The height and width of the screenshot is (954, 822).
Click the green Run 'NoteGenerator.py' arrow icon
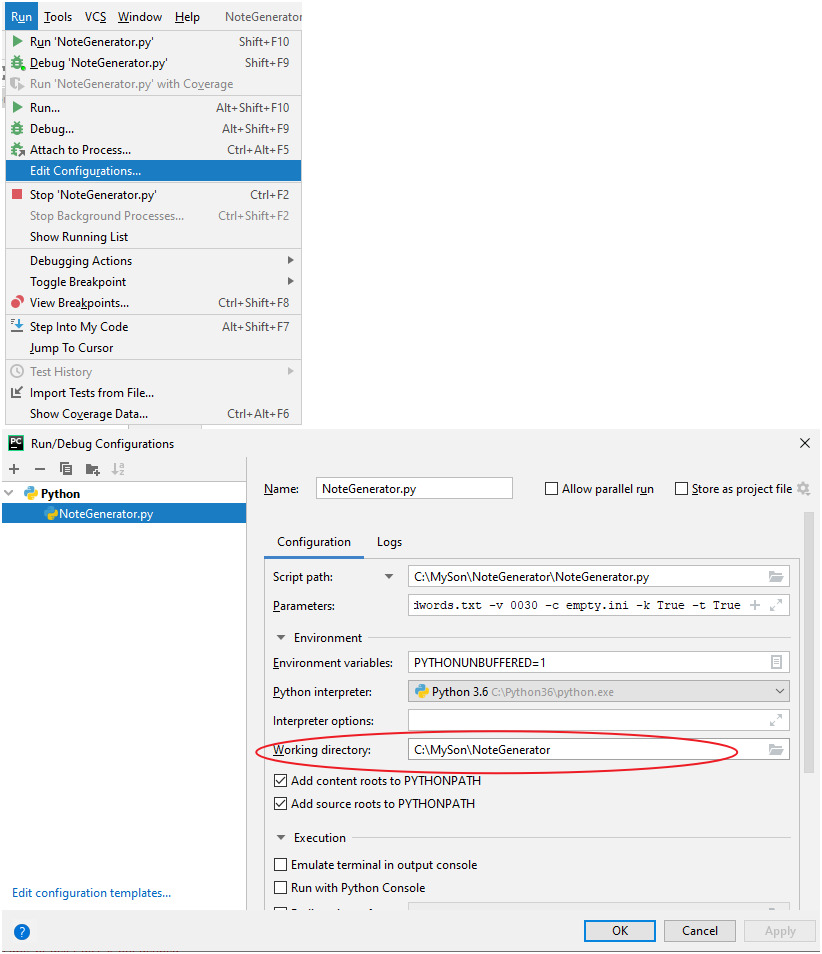[x=18, y=41]
